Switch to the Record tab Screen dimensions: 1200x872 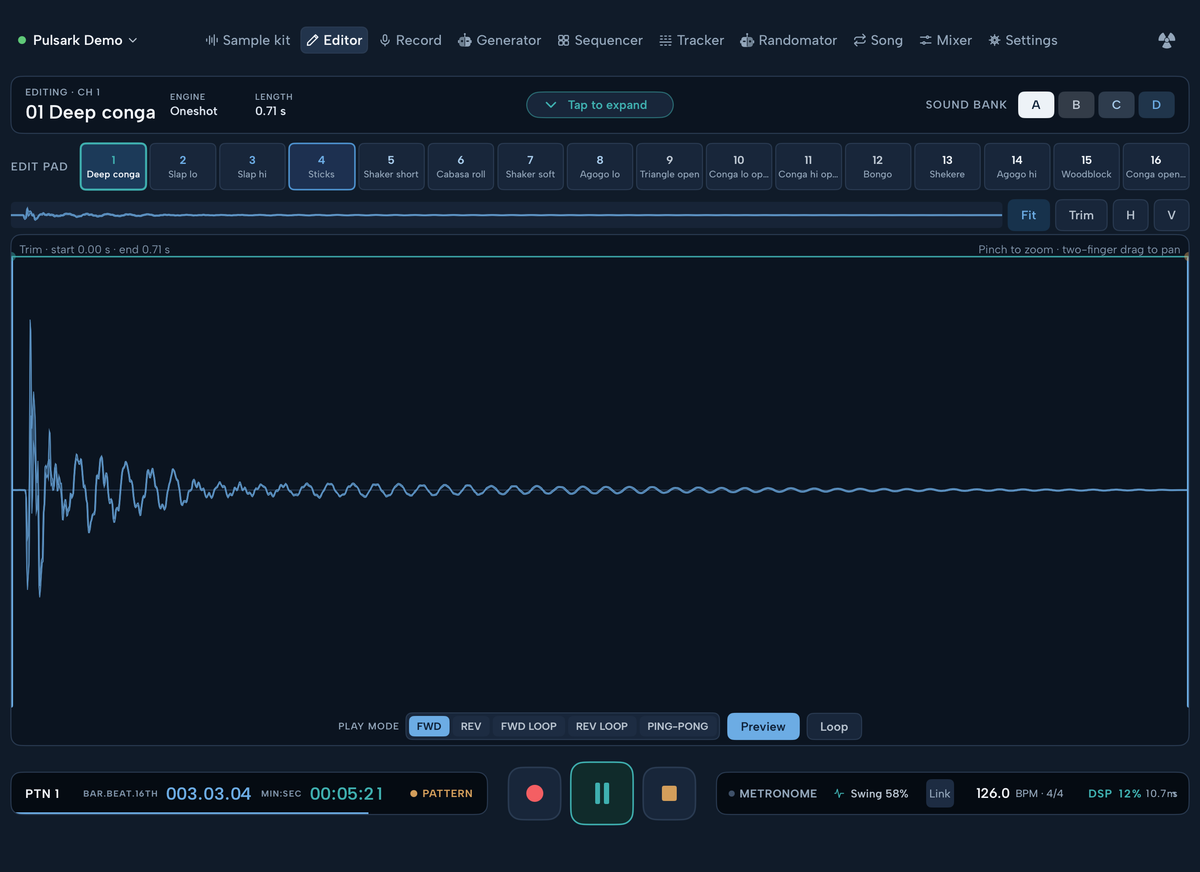coord(410,40)
